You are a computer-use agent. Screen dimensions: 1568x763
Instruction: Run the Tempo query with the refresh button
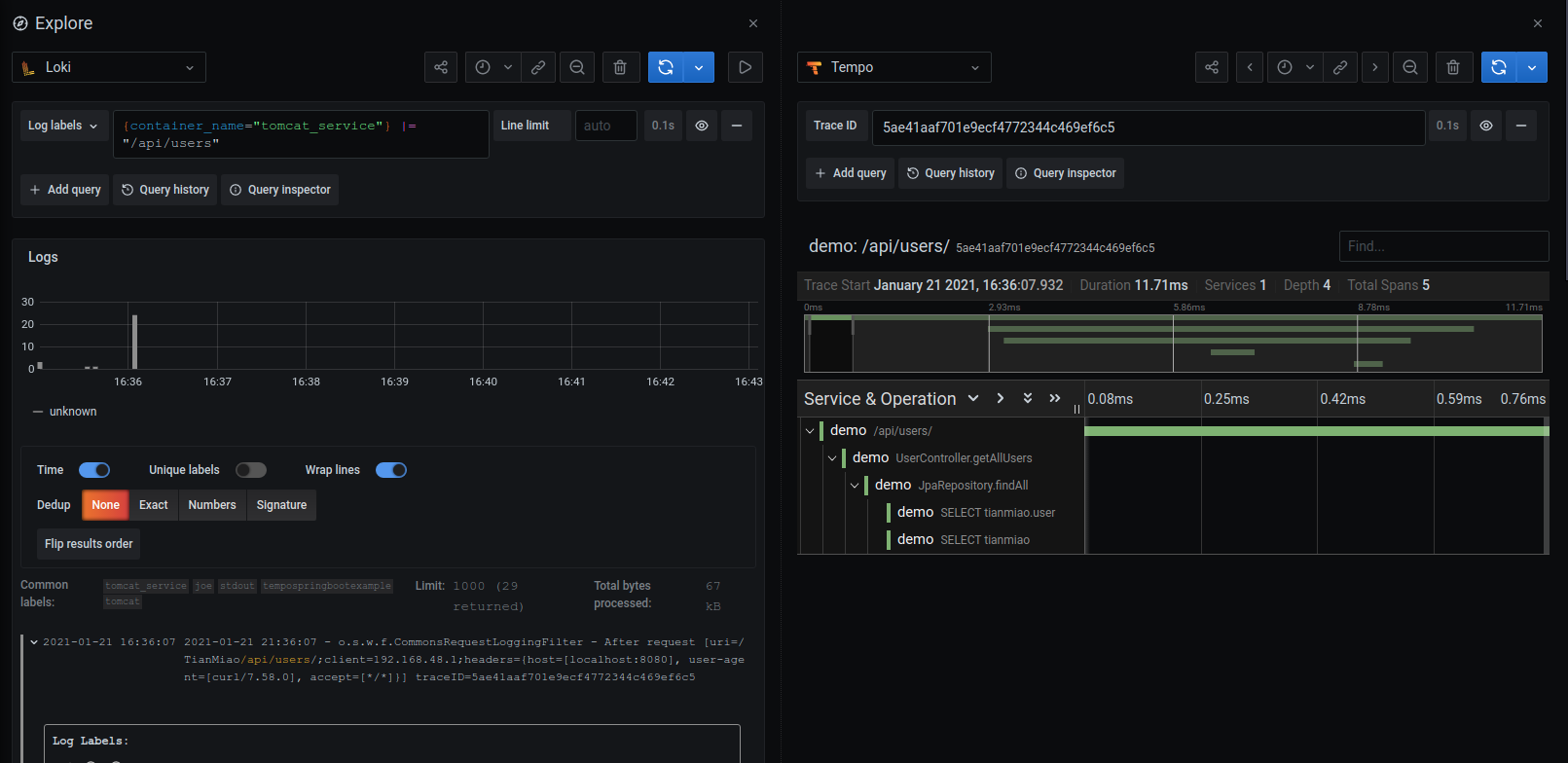coord(1499,67)
